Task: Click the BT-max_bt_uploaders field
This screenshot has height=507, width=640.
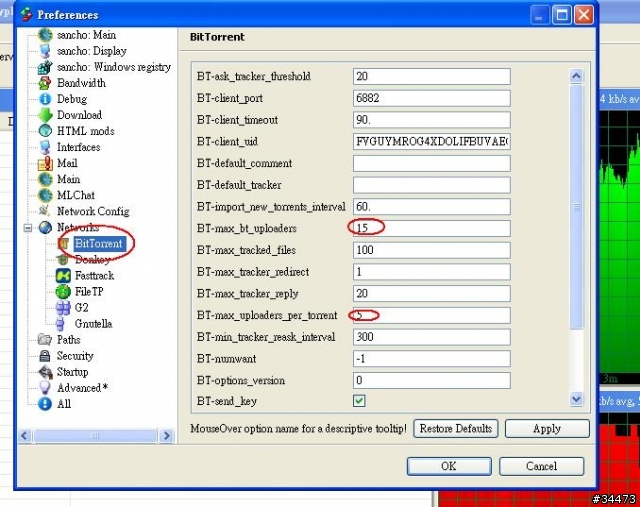Action: pyautogui.click(x=431, y=228)
